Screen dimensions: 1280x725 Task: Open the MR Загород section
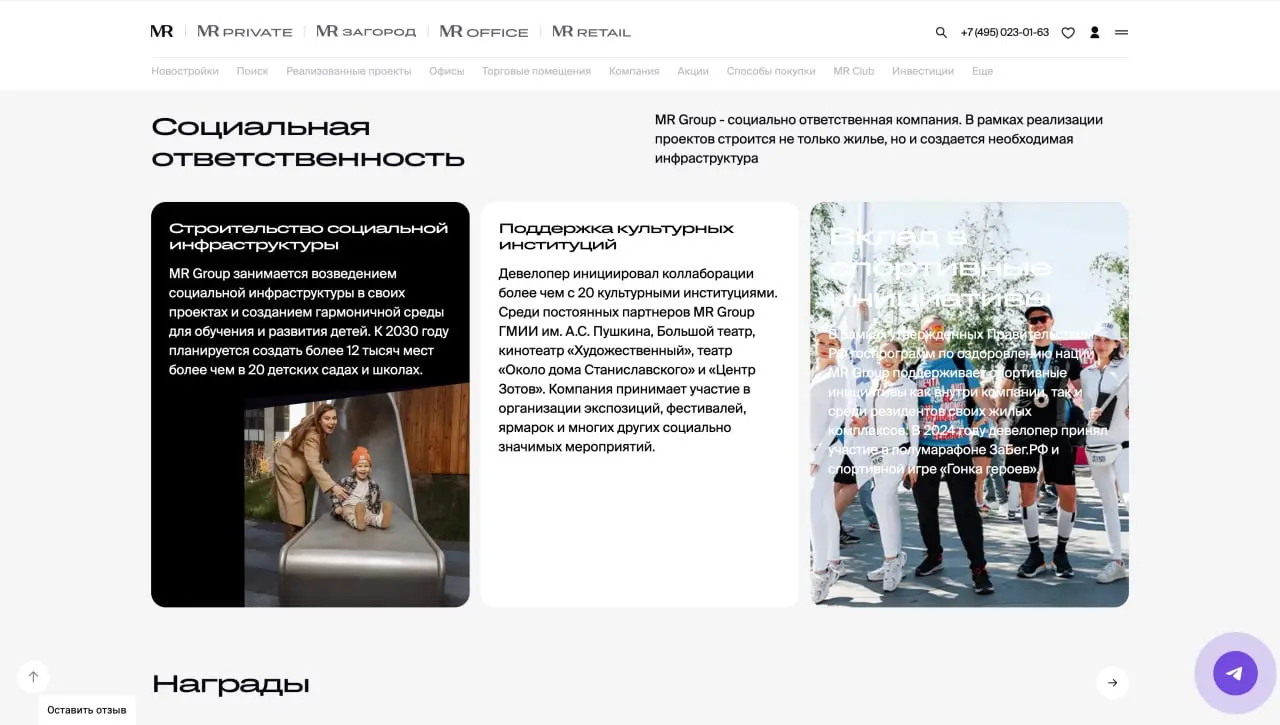(366, 32)
